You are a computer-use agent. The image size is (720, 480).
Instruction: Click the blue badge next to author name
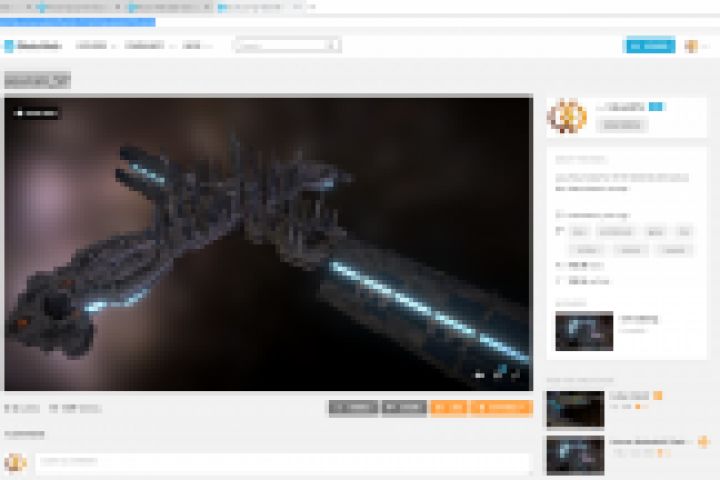[x=656, y=107]
